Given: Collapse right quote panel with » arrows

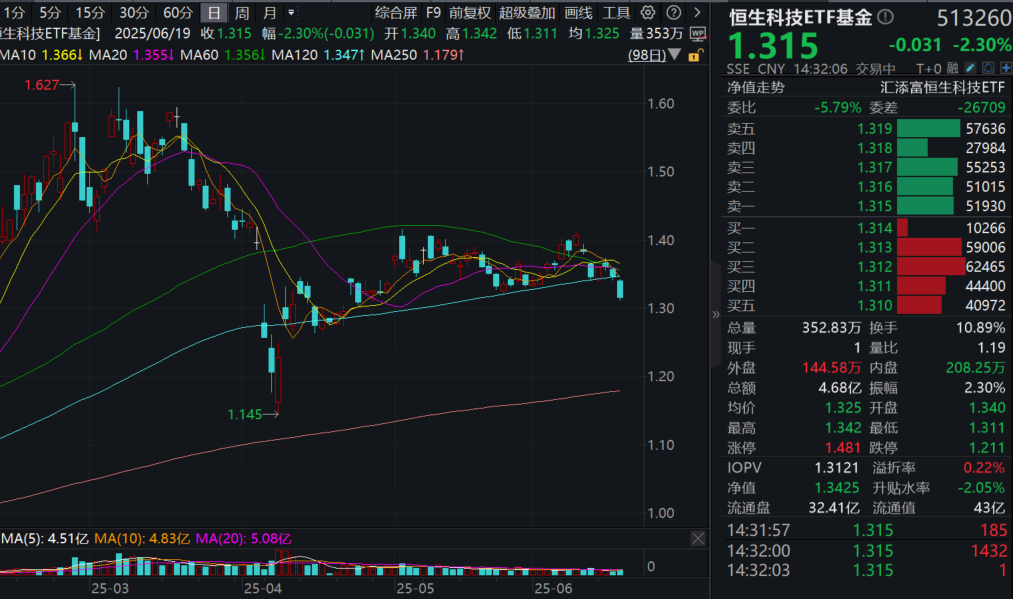Looking at the screenshot, I should 715,314.
